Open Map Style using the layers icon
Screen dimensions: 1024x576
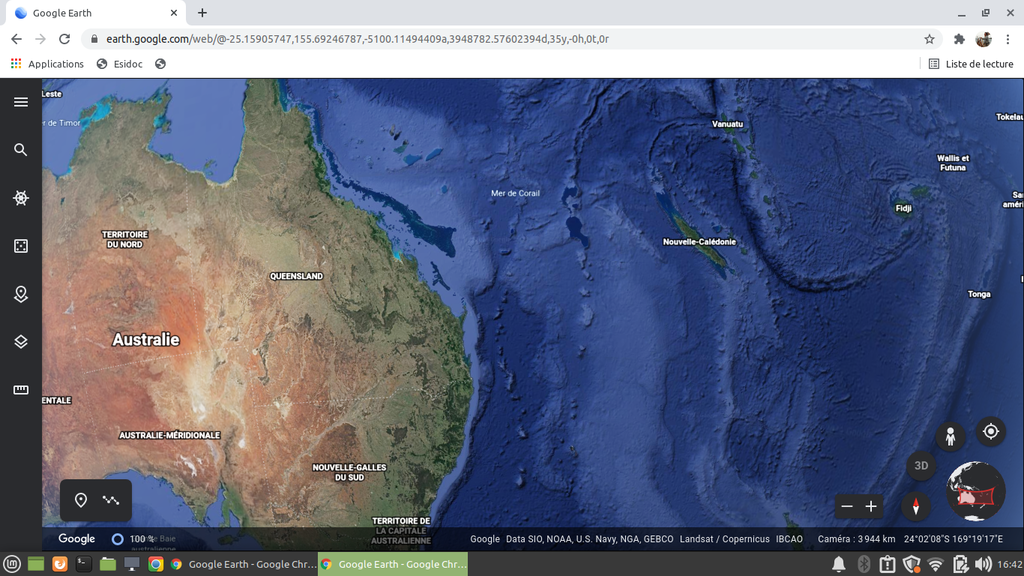point(21,342)
